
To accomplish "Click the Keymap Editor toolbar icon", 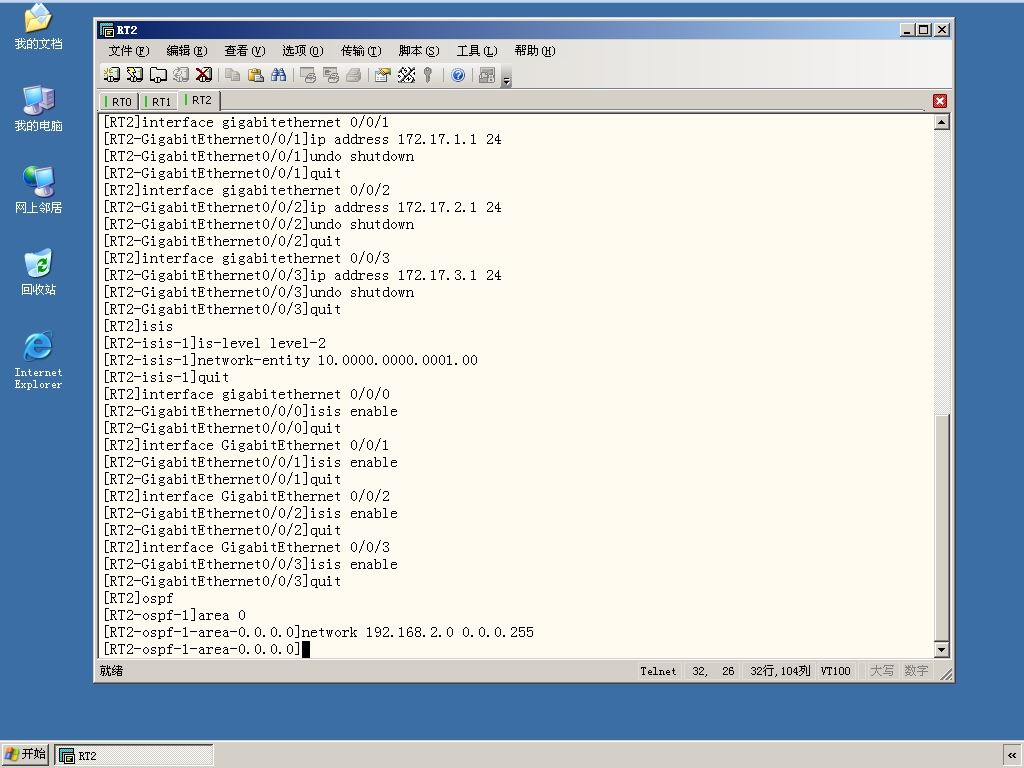I will point(406,75).
